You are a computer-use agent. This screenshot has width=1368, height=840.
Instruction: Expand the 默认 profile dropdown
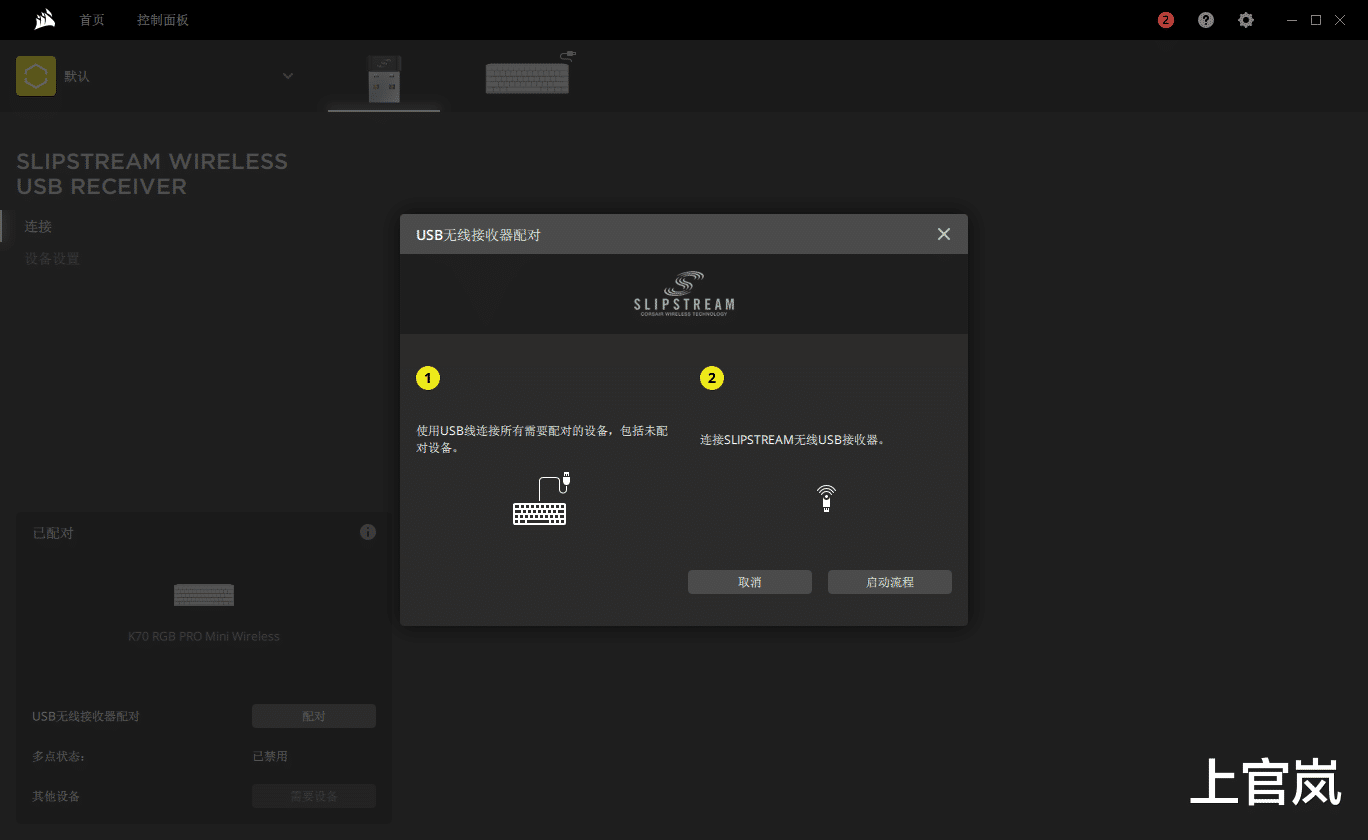288,76
